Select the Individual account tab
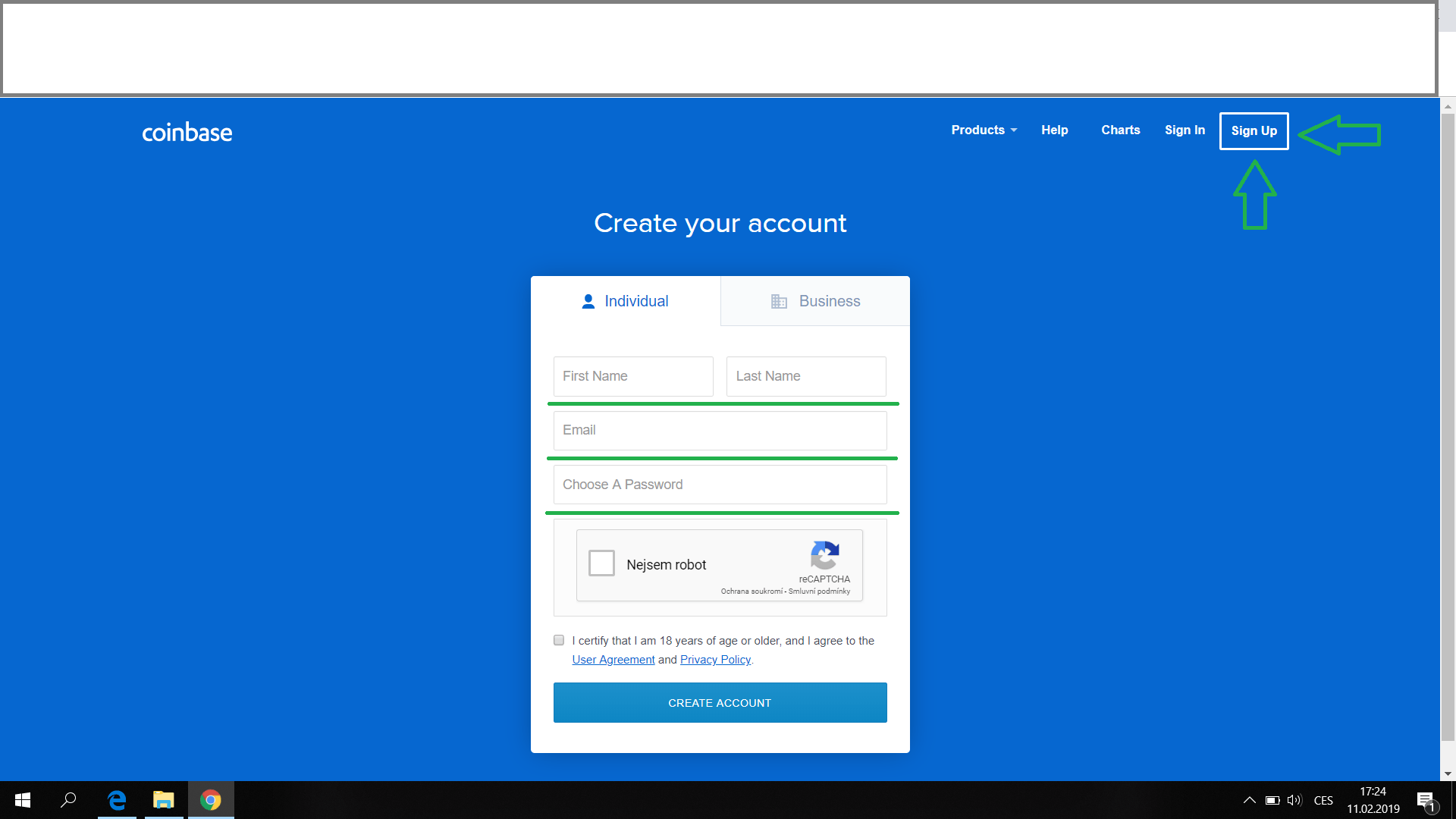 coord(626,301)
